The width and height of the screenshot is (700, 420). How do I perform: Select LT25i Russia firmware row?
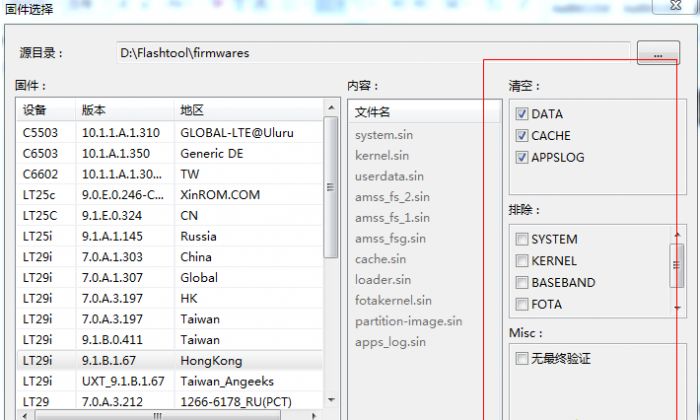[169, 236]
